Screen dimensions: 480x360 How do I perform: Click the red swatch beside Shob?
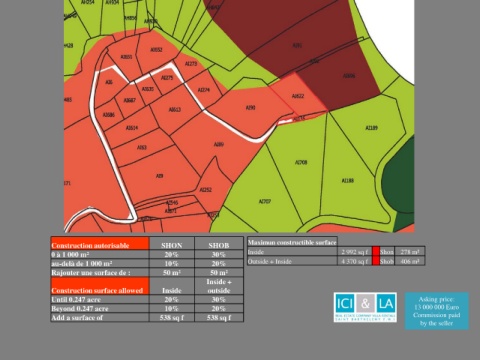(x=376, y=261)
